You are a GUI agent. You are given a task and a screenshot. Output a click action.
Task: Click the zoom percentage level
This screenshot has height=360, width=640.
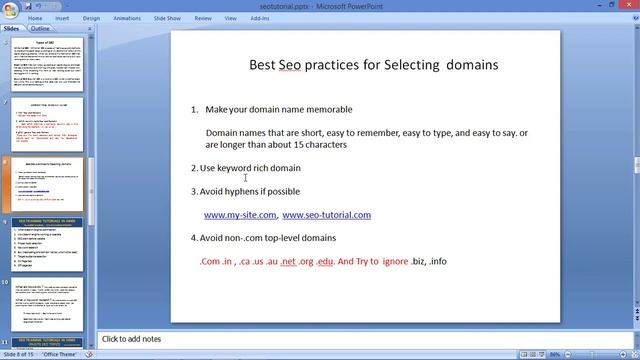(555, 354)
